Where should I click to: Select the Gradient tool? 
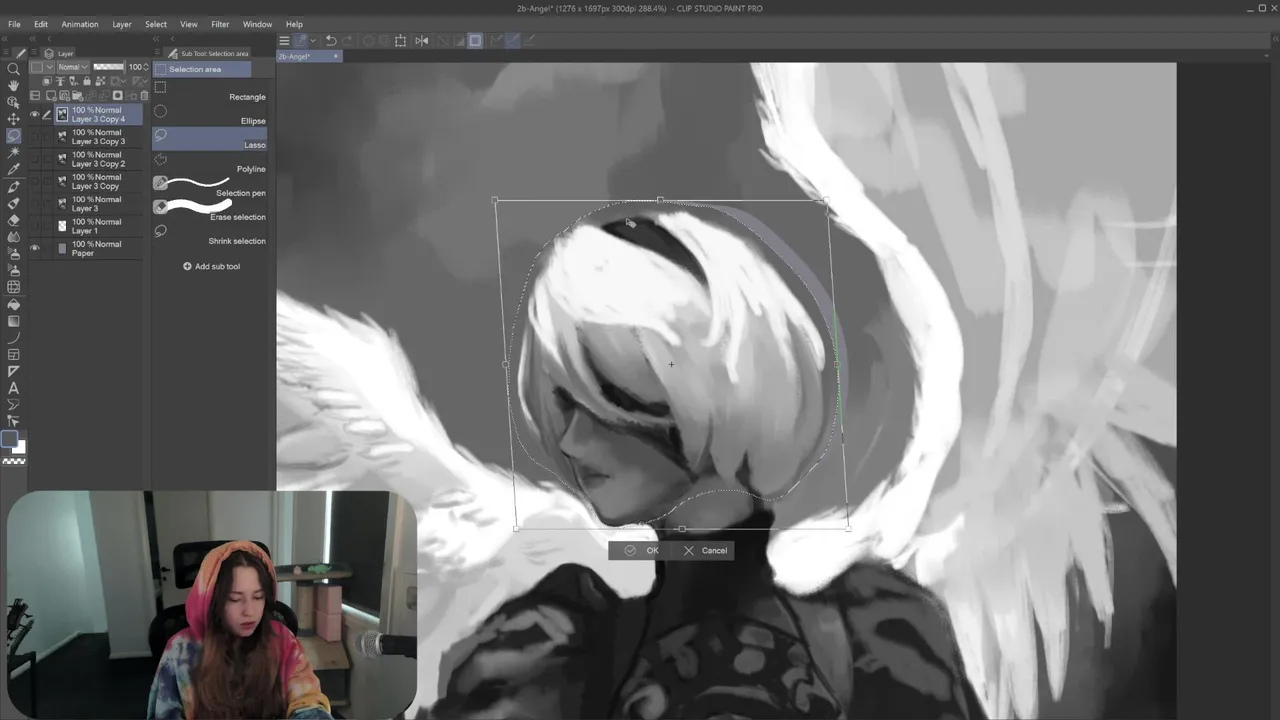coord(13,321)
